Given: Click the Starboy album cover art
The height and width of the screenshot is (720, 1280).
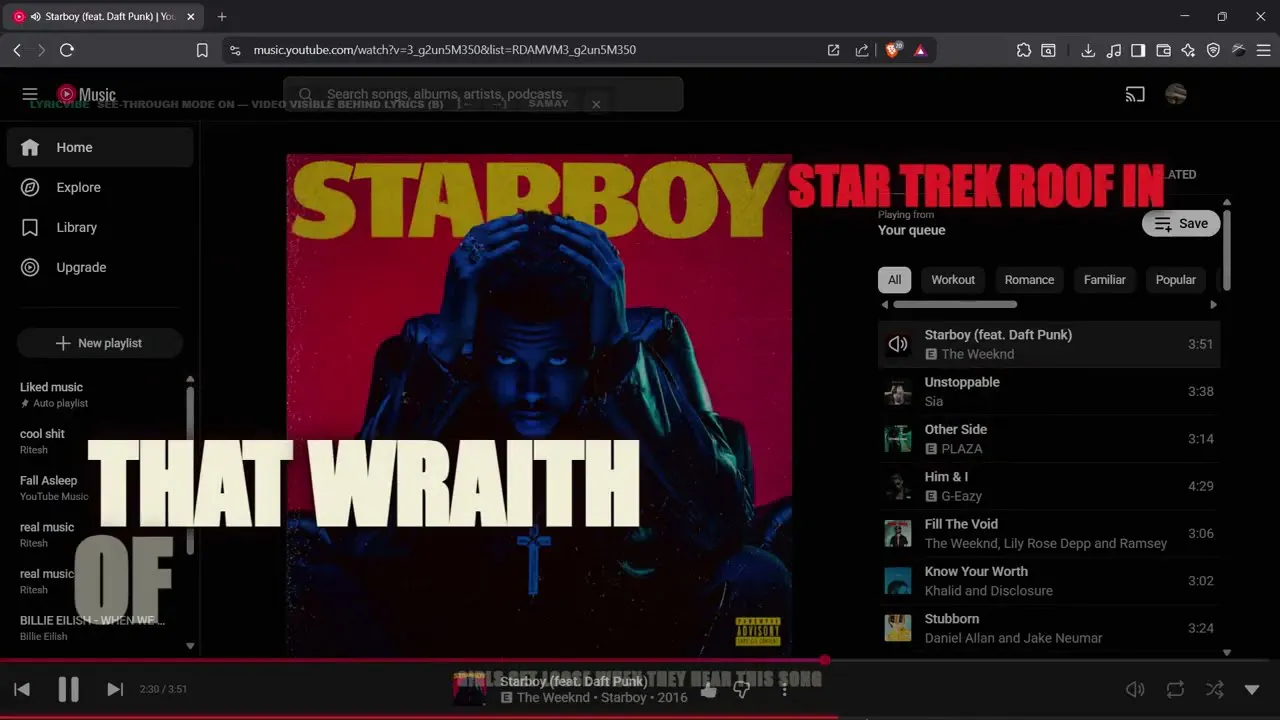Looking at the screenshot, I should [x=539, y=405].
